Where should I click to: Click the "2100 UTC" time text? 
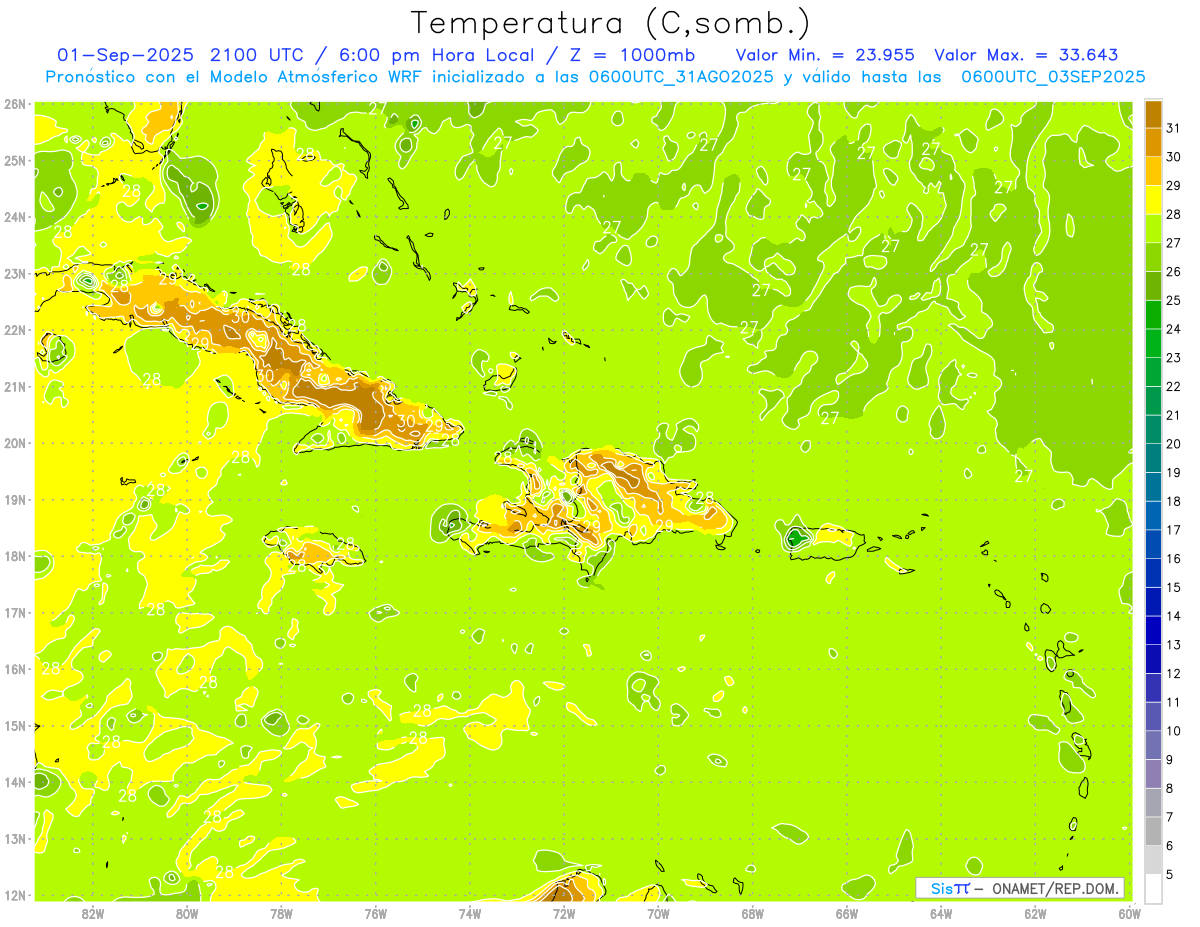tap(257, 55)
